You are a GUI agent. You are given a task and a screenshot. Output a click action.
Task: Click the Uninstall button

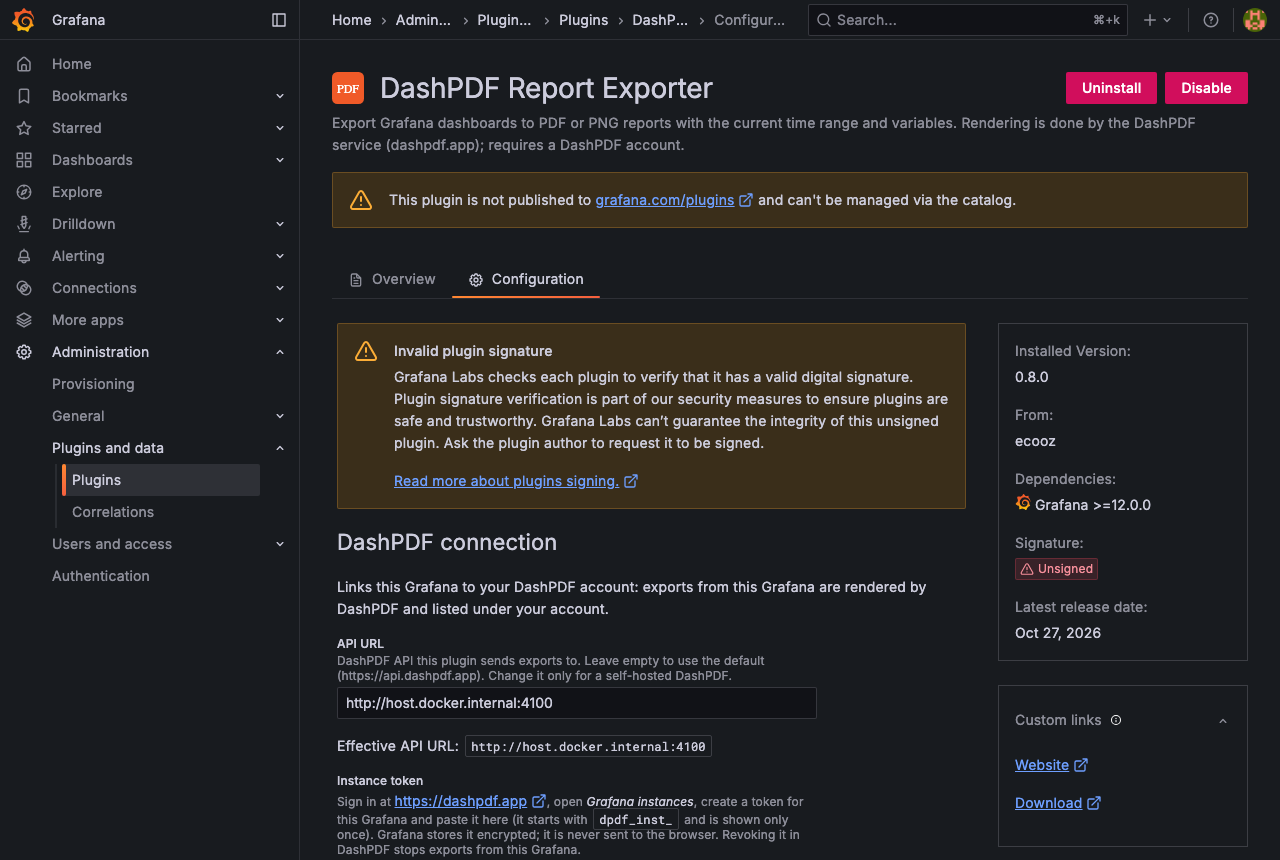click(x=1111, y=88)
